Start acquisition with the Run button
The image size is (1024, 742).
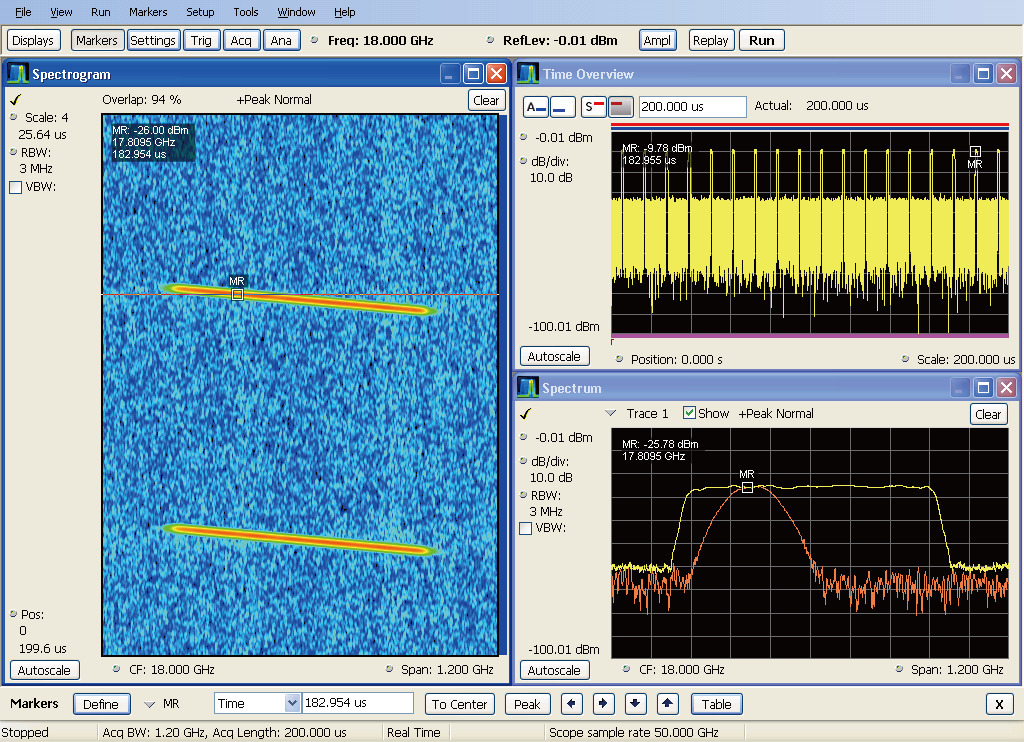(761, 40)
